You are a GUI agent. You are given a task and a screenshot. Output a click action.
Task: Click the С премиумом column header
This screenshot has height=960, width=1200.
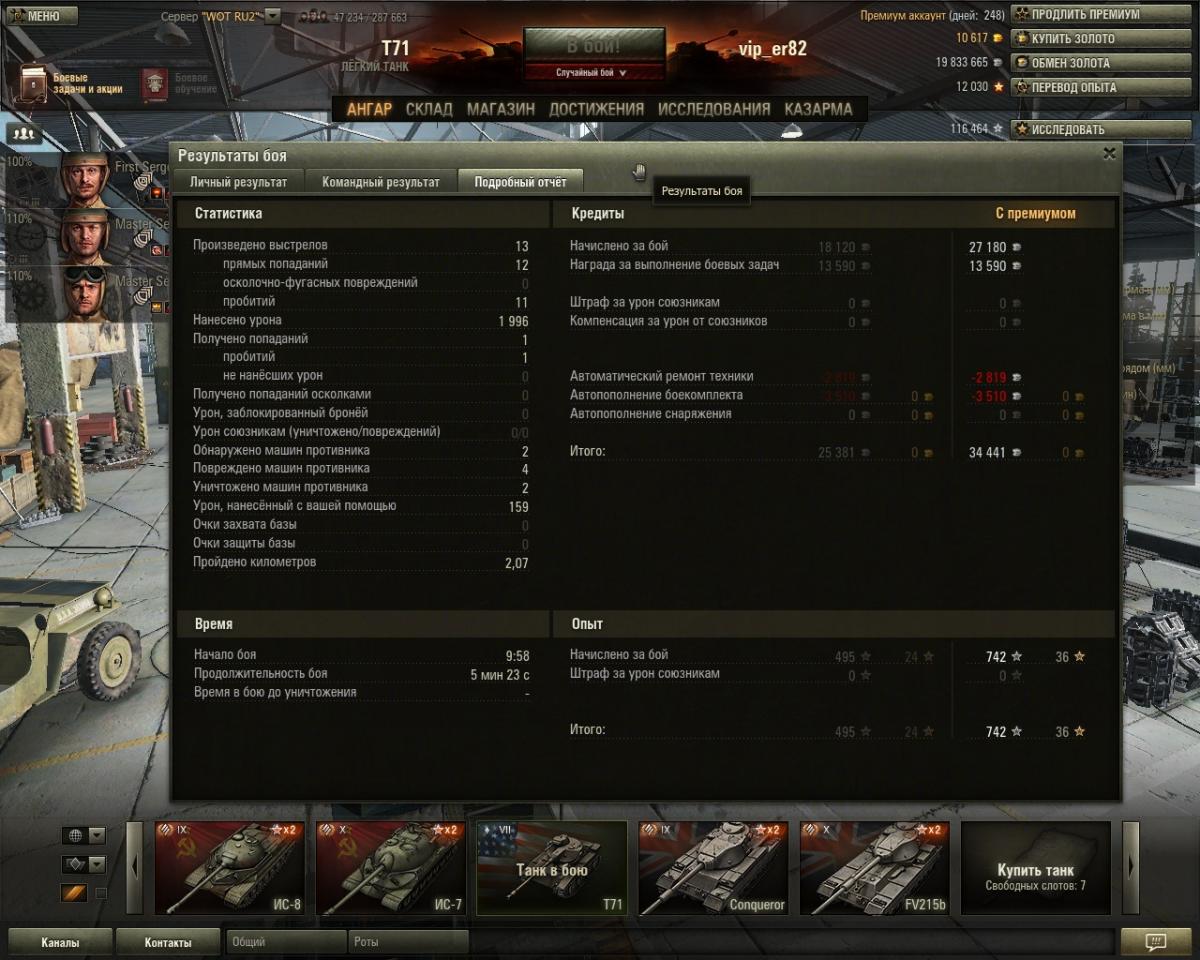[1035, 213]
